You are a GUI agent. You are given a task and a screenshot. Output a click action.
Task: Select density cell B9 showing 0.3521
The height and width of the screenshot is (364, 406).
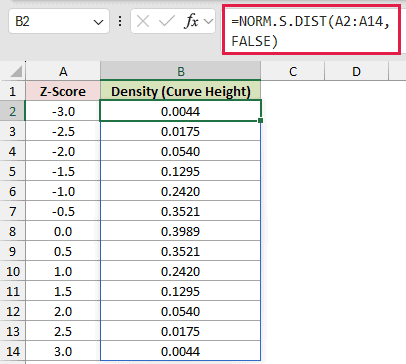click(x=181, y=251)
